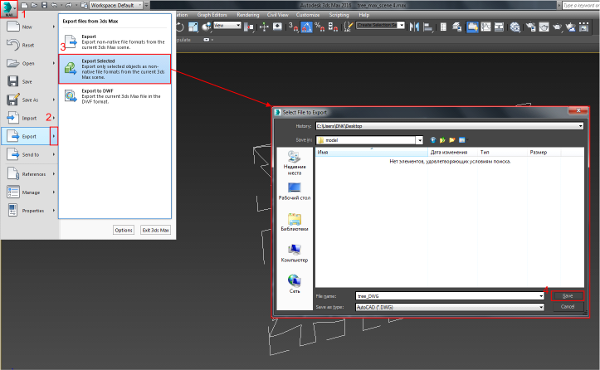The width and height of the screenshot is (600, 370).
Task: Expand the Export submenu arrow
Action: tap(54, 136)
